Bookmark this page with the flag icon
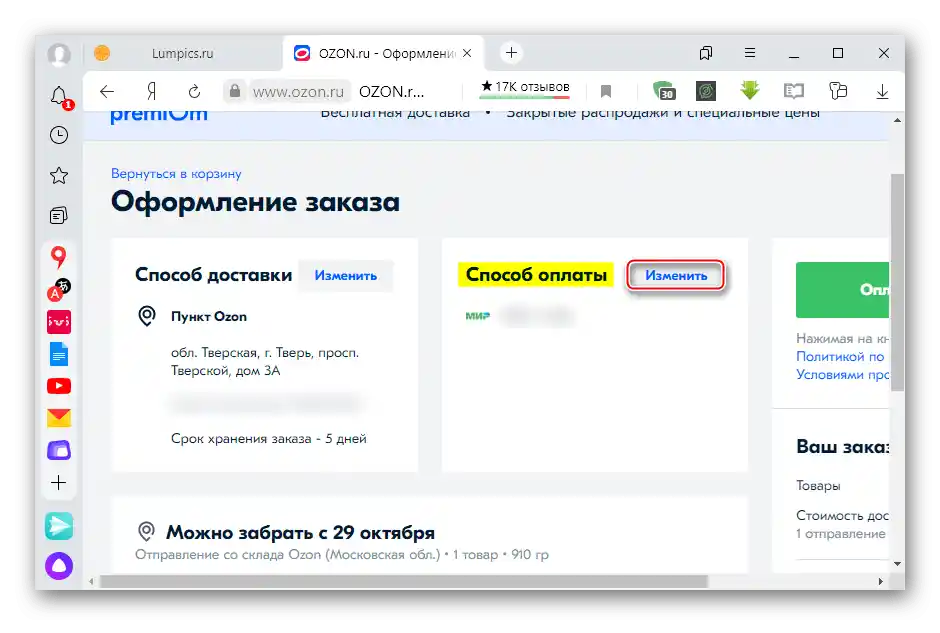This screenshot has width=940, height=633. 607,91
